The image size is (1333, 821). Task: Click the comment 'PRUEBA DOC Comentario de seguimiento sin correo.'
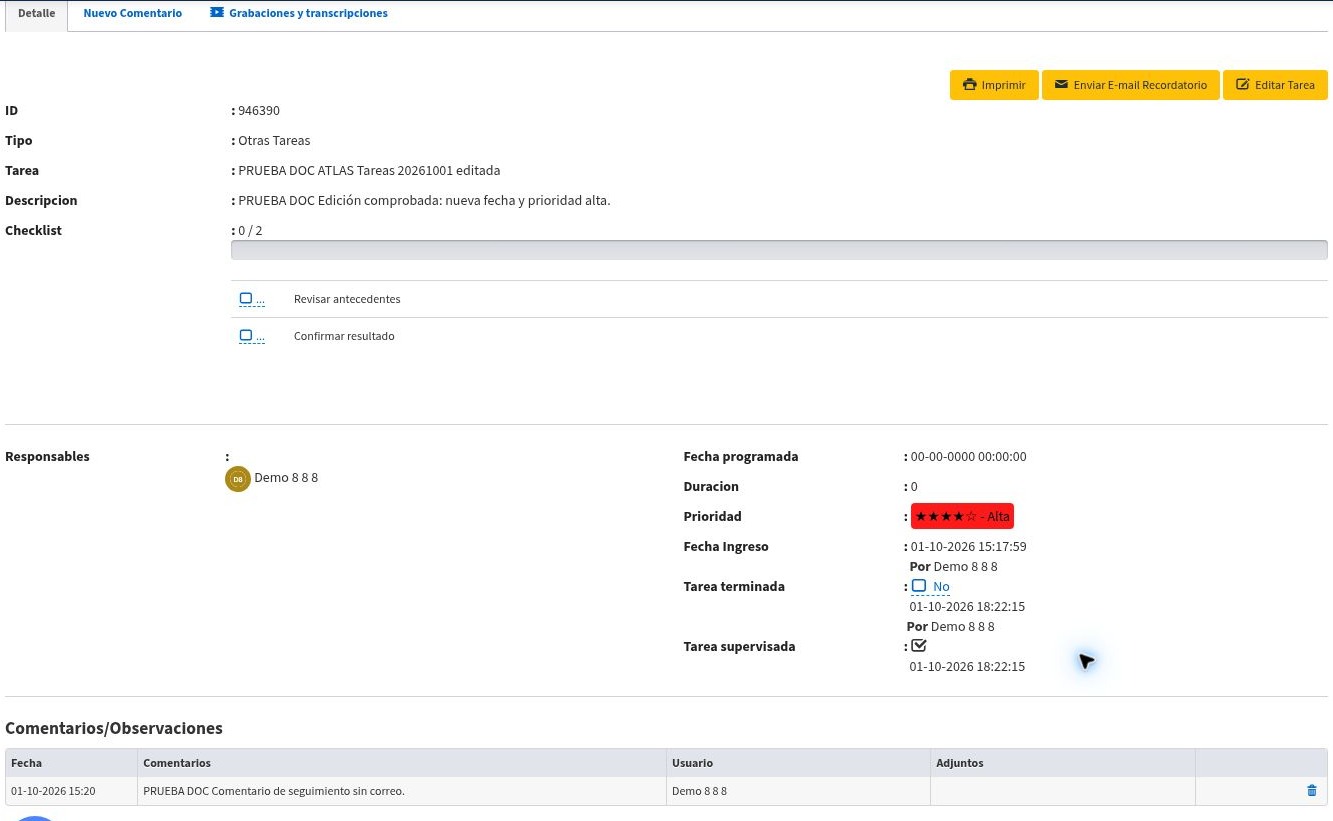click(x=274, y=791)
